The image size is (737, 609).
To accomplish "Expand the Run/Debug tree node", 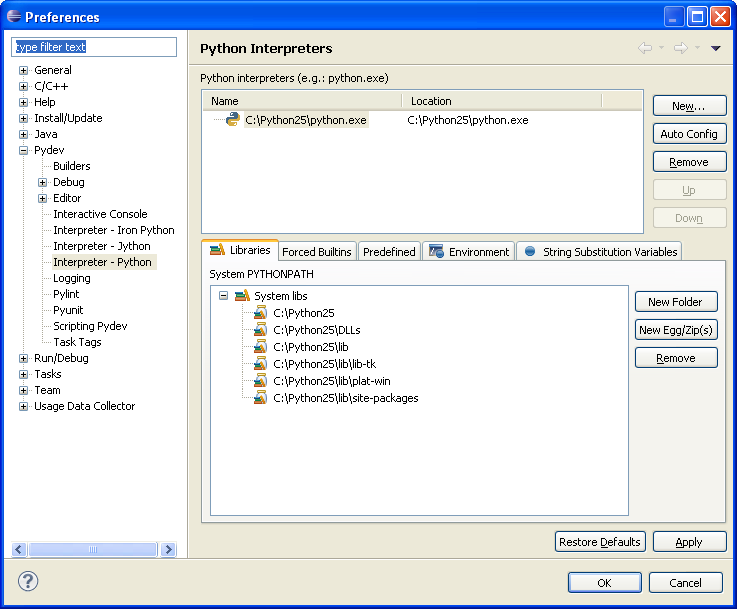I will (x=23, y=359).
